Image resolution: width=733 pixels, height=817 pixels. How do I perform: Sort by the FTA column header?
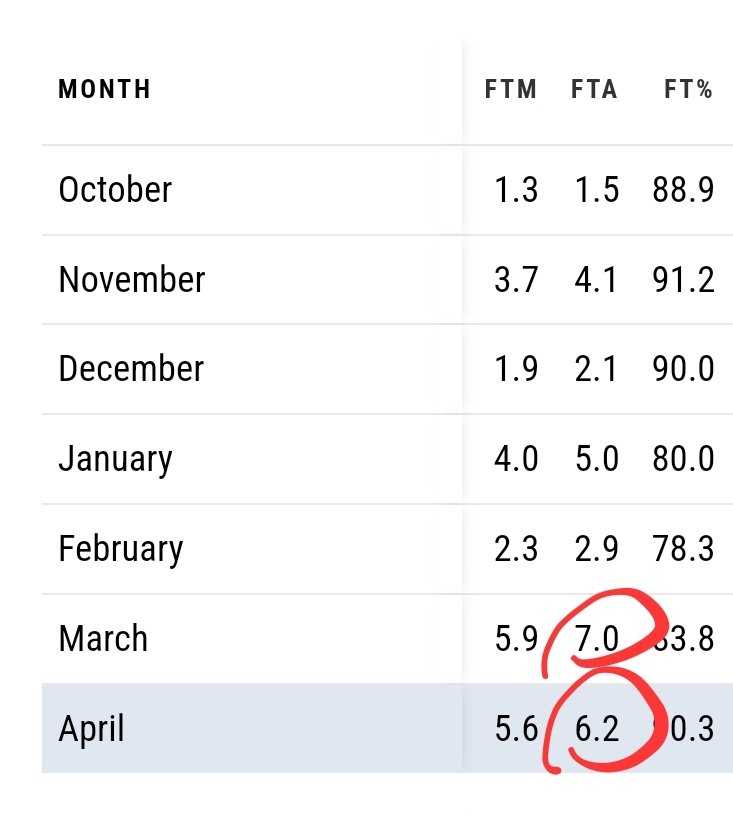[x=594, y=89]
